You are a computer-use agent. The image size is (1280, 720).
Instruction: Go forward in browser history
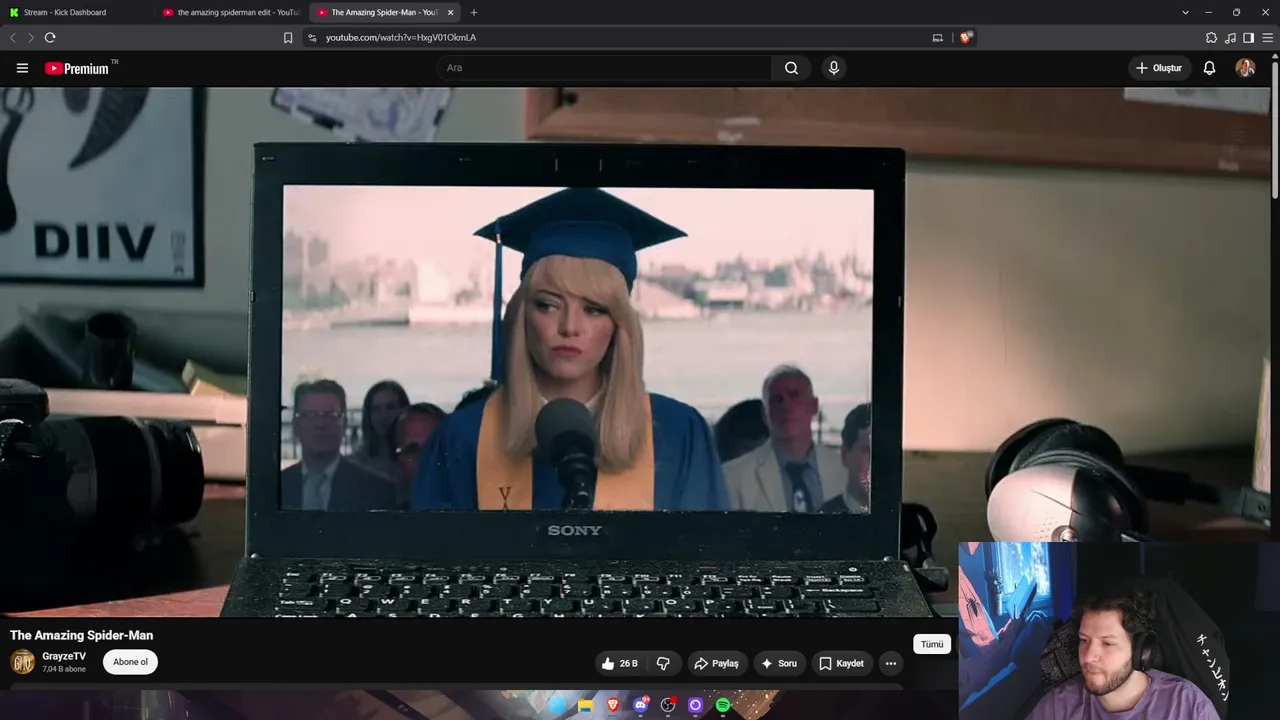pyautogui.click(x=31, y=38)
